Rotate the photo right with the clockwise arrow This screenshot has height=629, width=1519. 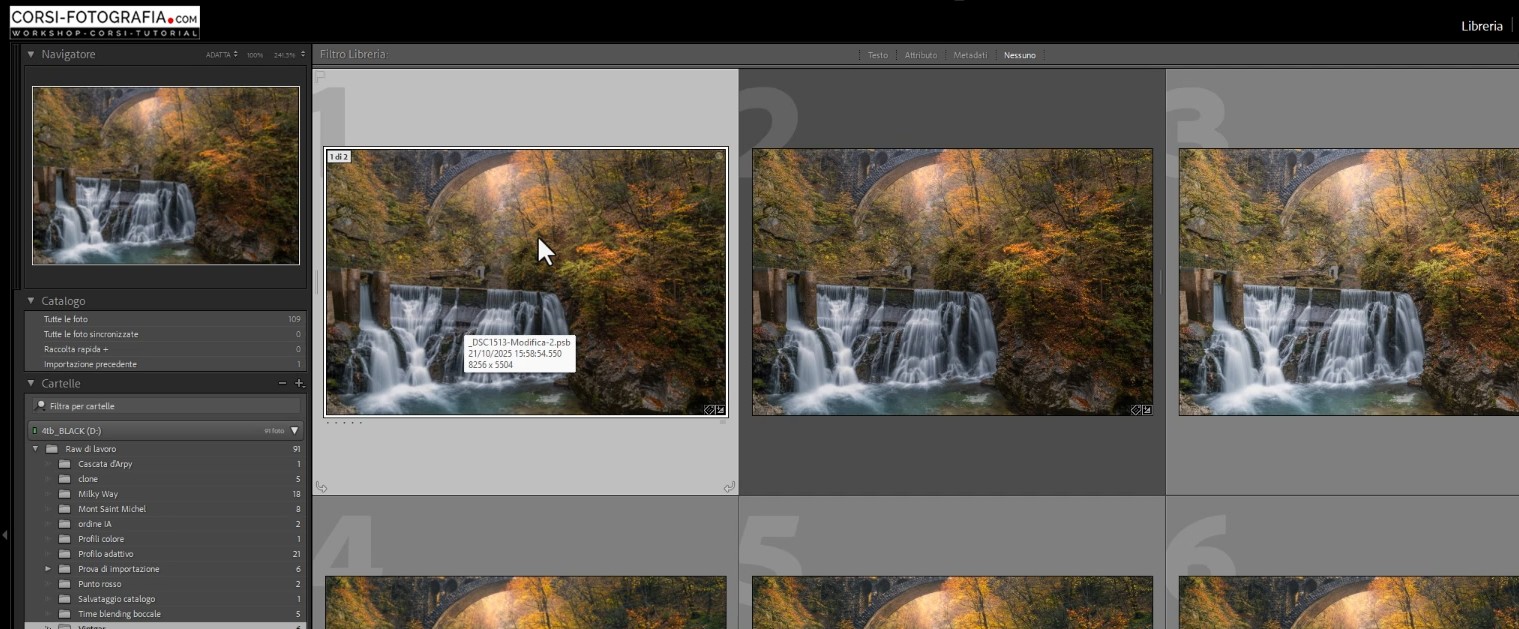click(x=728, y=487)
